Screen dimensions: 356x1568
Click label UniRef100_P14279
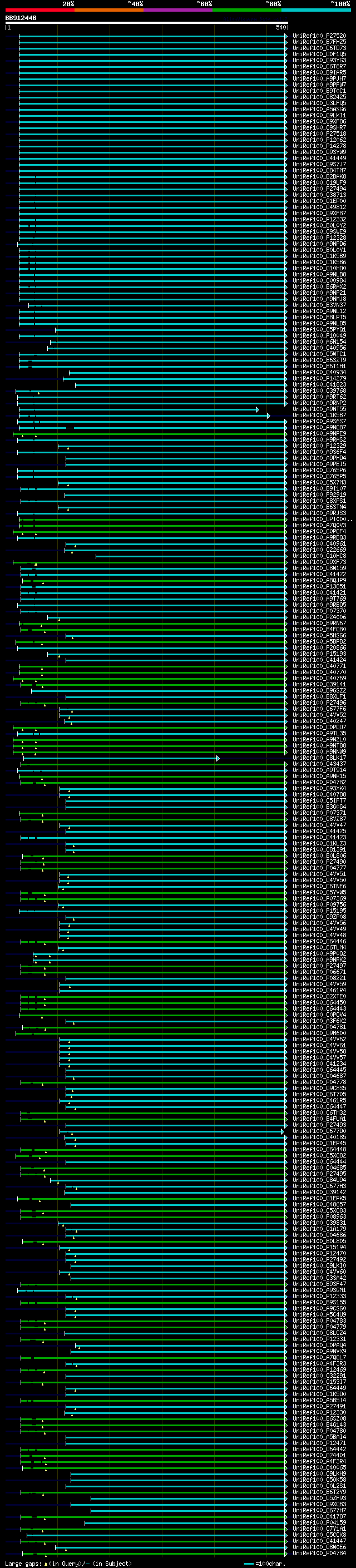coord(319,379)
